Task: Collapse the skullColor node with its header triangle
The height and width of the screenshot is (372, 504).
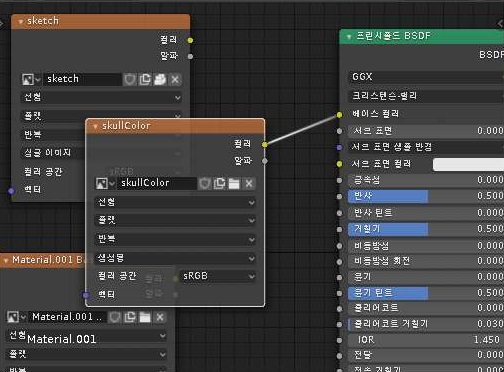Action: 95,126
